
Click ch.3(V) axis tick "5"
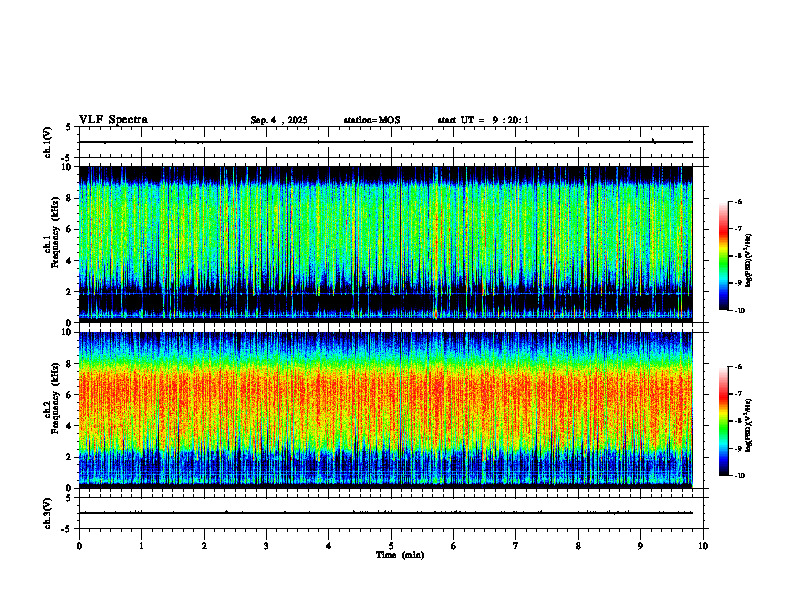click(69, 498)
